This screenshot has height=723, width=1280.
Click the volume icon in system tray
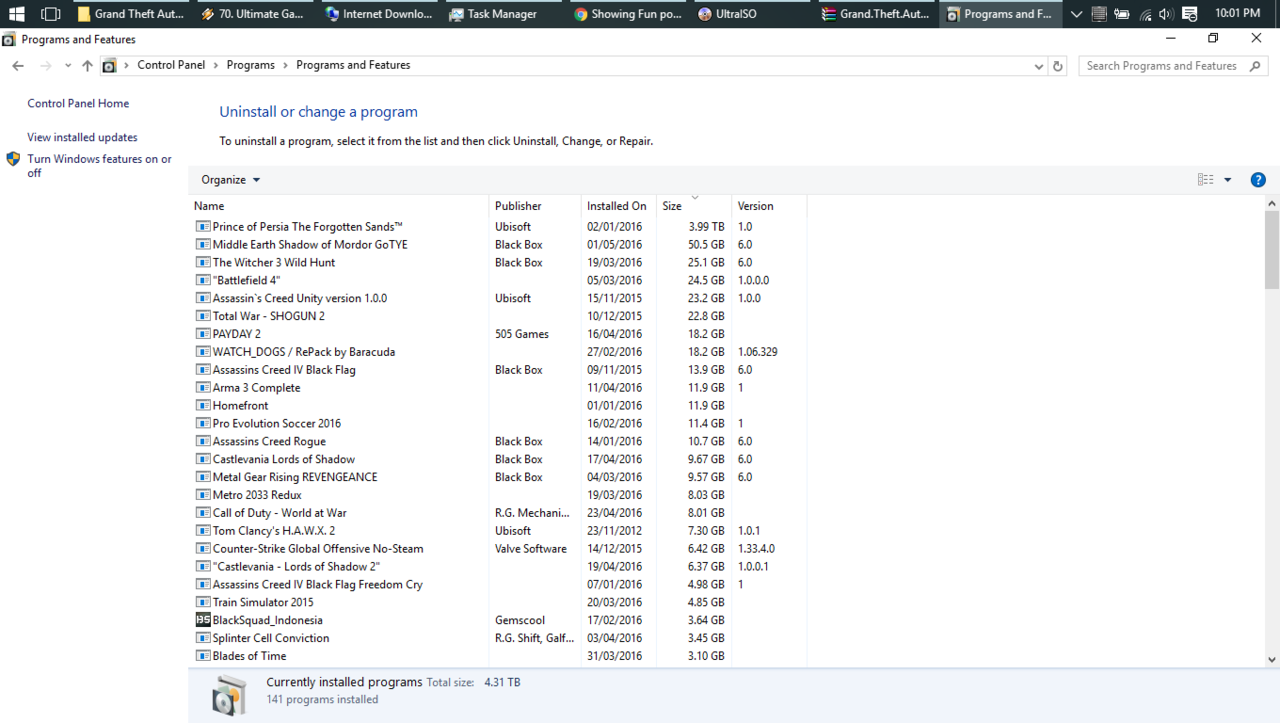(1166, 14)
